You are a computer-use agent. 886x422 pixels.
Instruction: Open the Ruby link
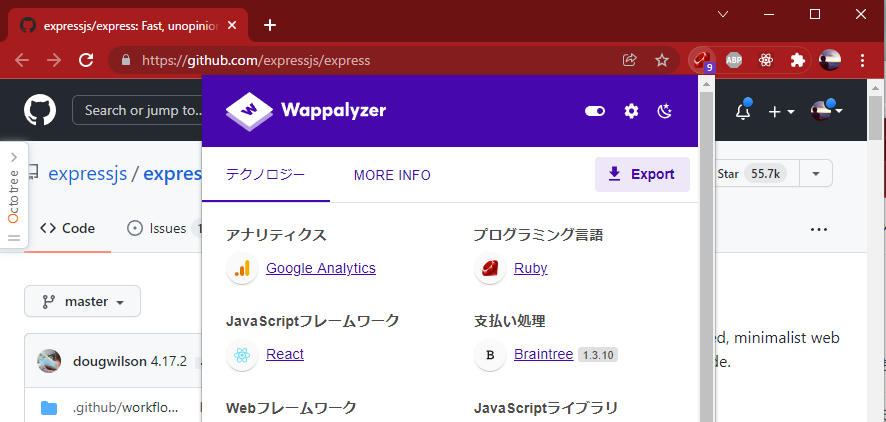[x=531, y=268]
